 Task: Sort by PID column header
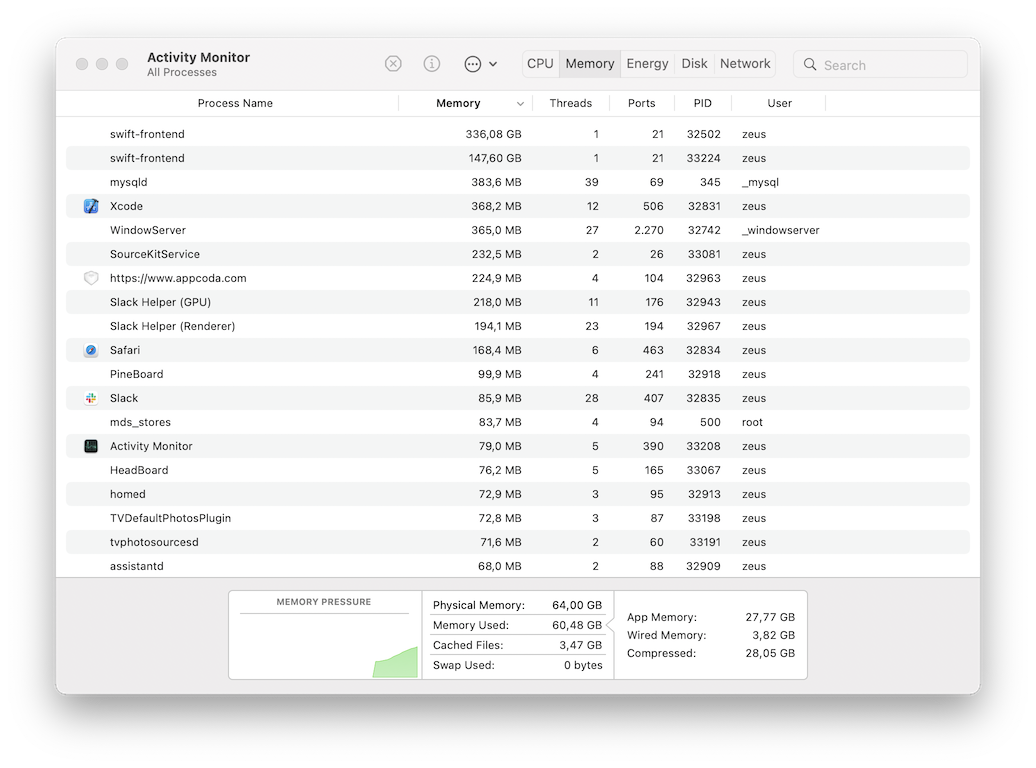pyautogui.click(x=702, y=103)
